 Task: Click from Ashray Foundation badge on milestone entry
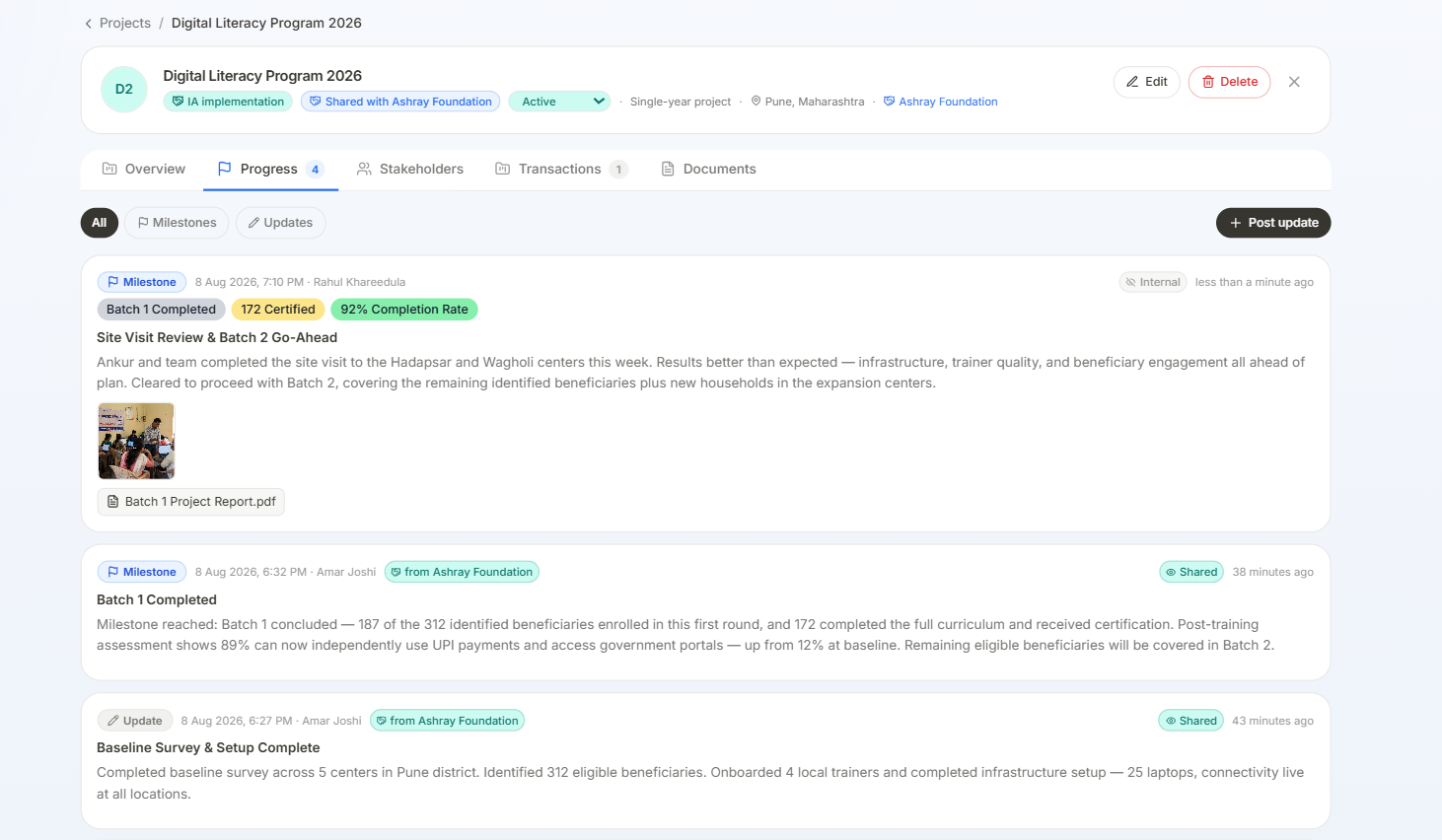coord(462,572)
